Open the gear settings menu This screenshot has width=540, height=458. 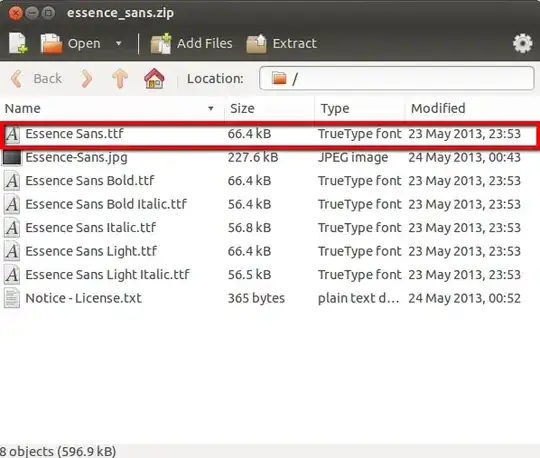522,43
